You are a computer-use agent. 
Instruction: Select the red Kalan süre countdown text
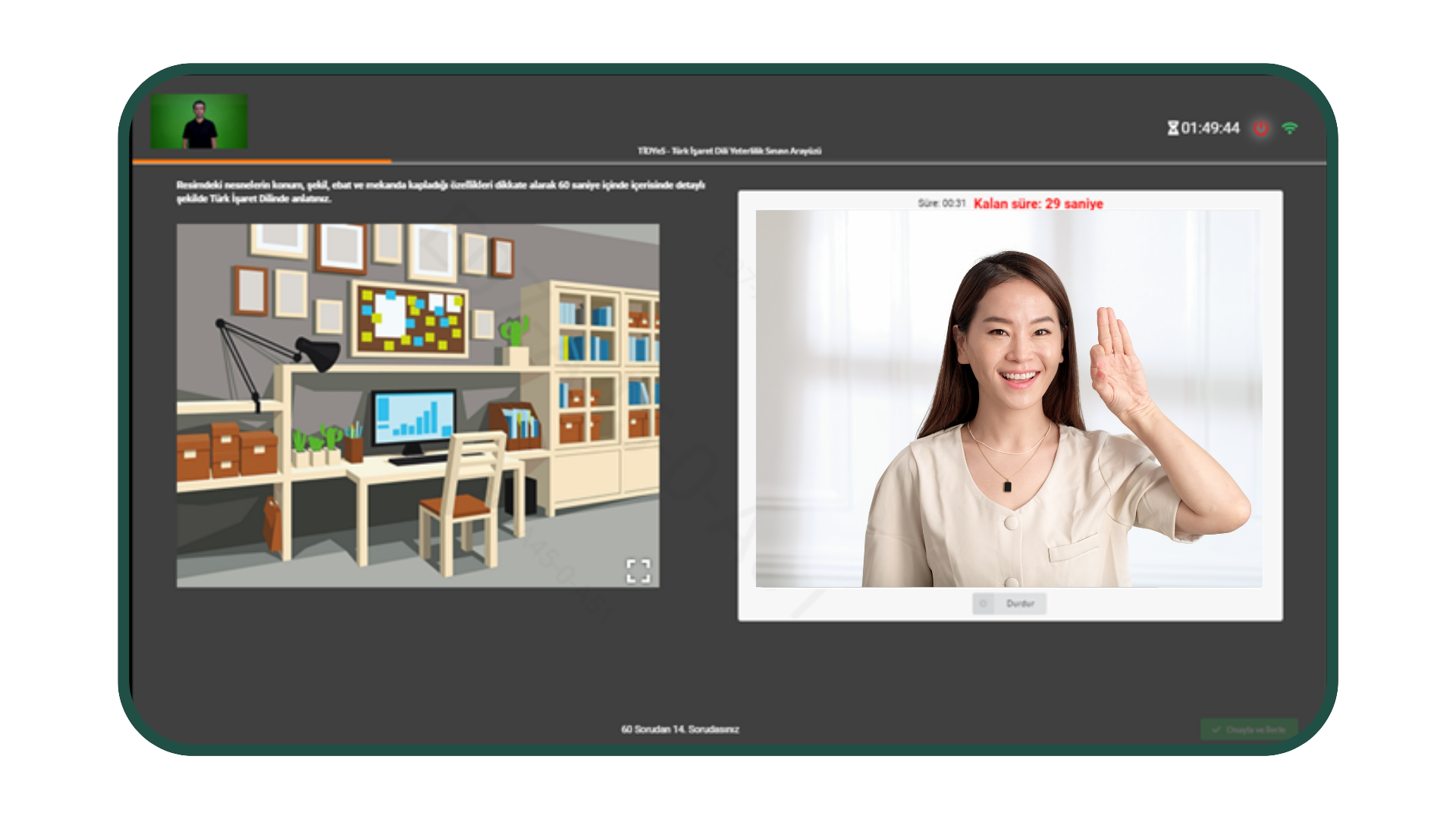point(1038,203)
